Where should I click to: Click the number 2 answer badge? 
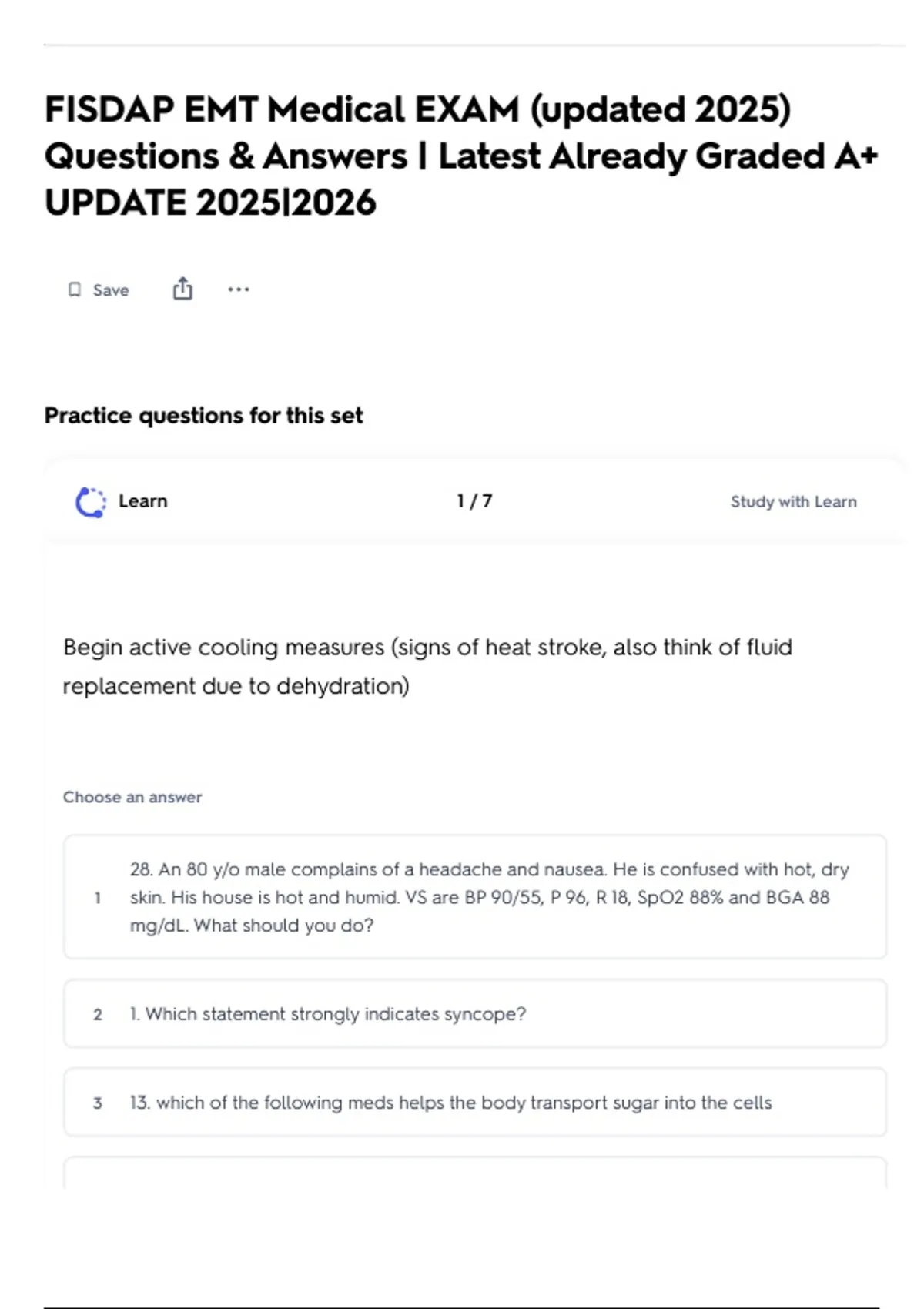tap(98, 1015)
